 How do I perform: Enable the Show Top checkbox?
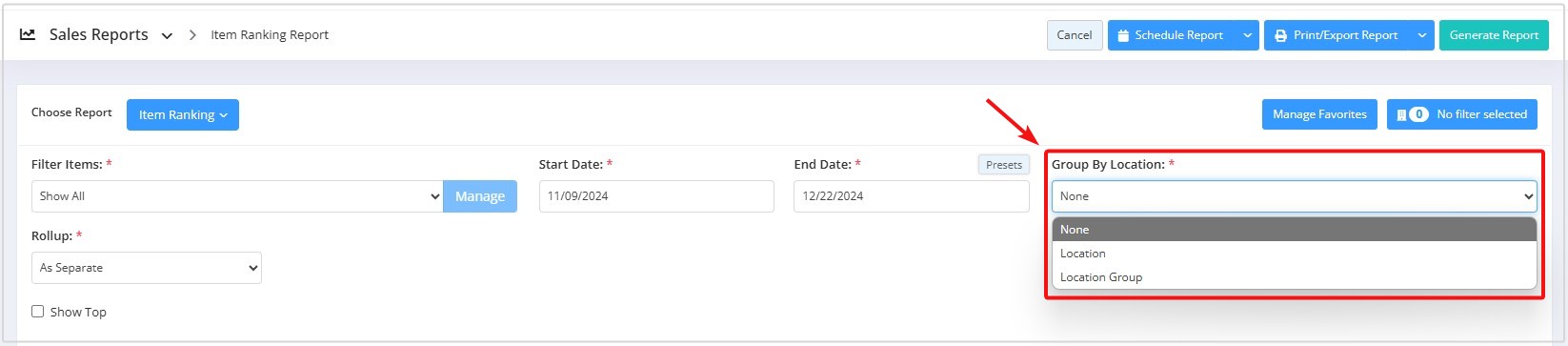pos(38,311)
